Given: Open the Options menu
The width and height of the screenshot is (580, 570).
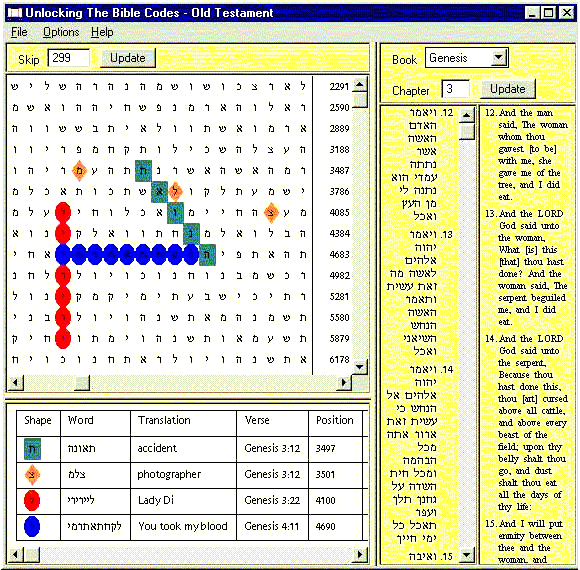Looking at the screenshot, I should [x=61, y=32].
